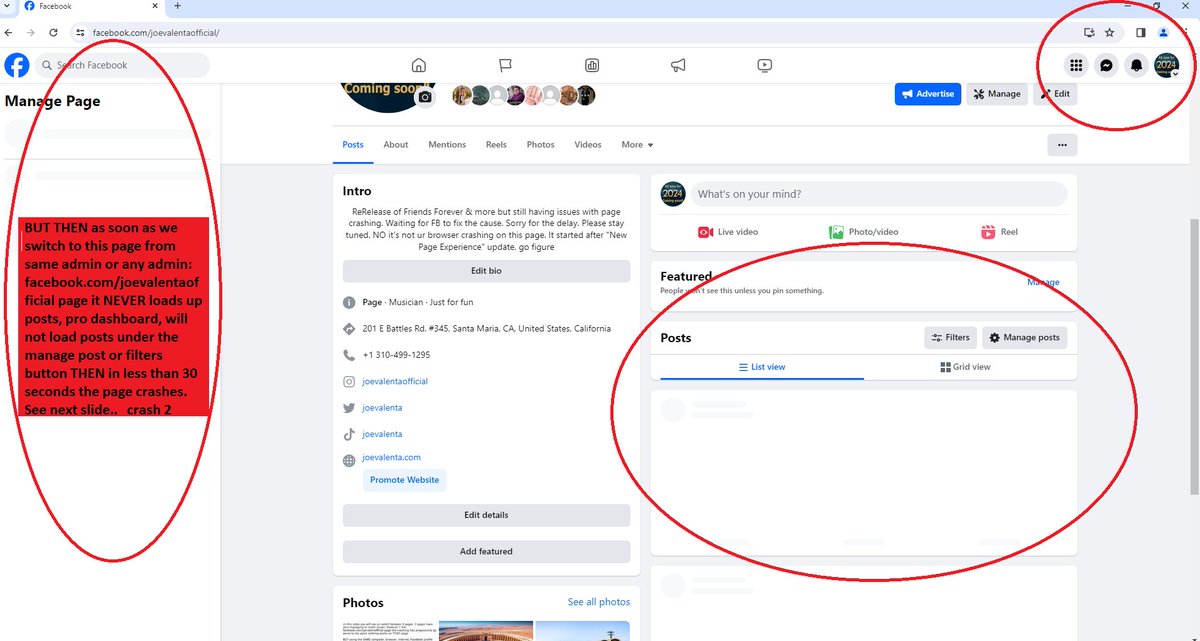
Task: Click the composer profile avatar
Action: click(673, 194)
